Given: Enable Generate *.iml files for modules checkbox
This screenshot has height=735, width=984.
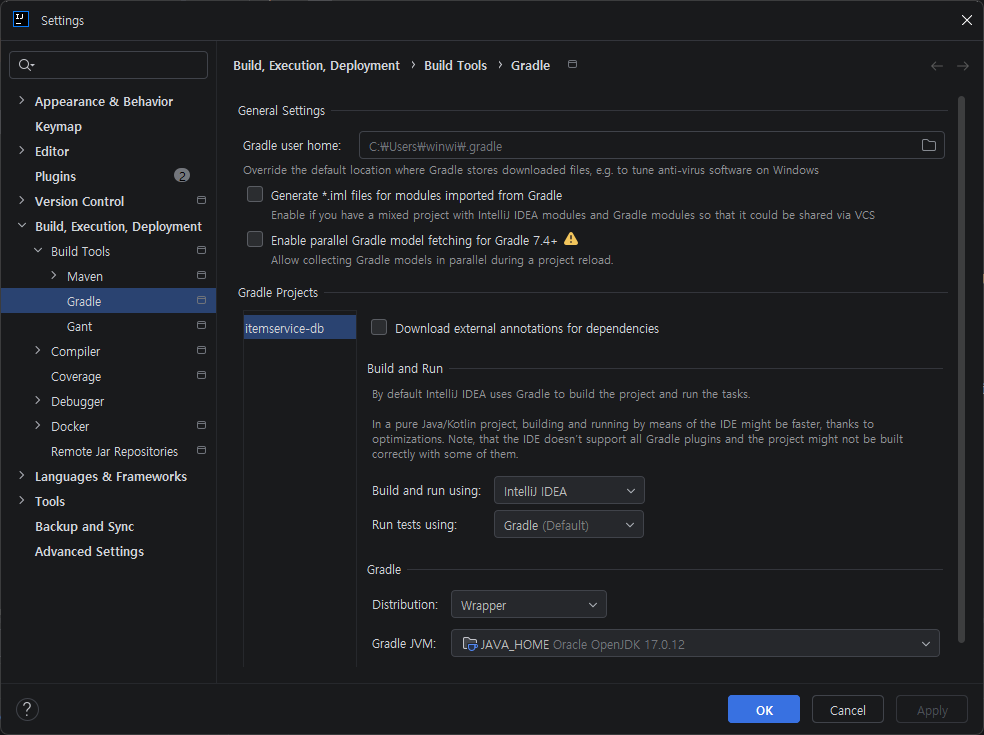Looking at the screenshot, I should pyautogui.click(x=255, y=195).
